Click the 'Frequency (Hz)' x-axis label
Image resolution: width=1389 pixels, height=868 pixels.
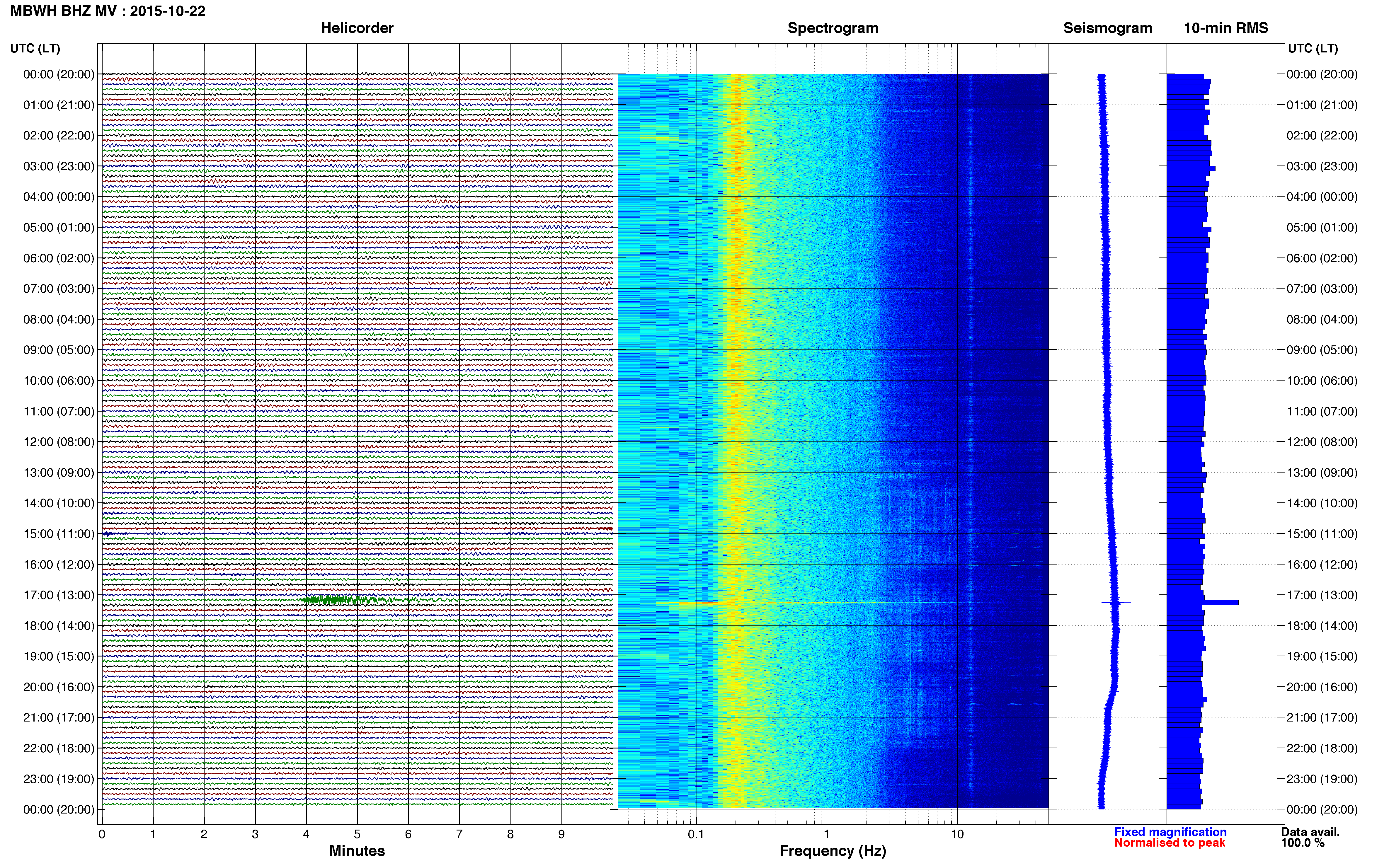833,851
